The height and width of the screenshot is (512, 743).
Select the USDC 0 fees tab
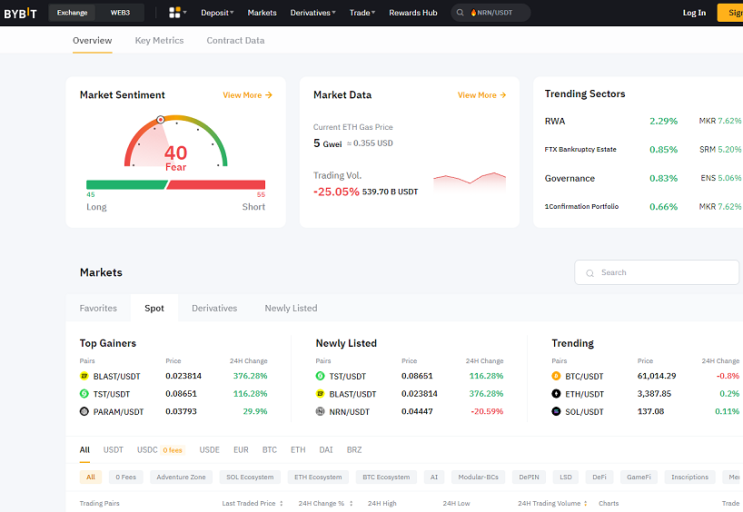pyautogui.click(x=160, y=450)
